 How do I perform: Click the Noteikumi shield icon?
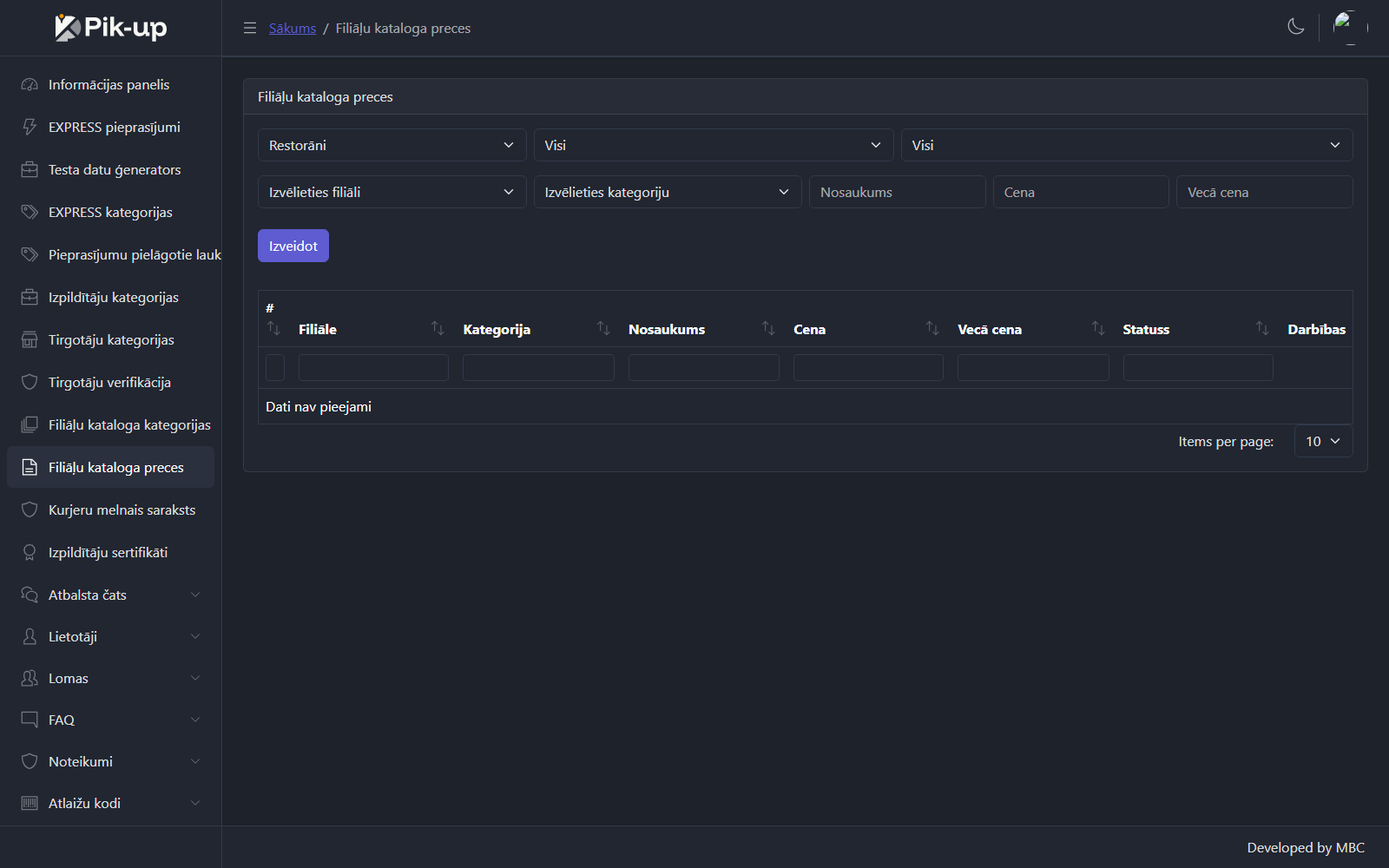click(30, 762)
